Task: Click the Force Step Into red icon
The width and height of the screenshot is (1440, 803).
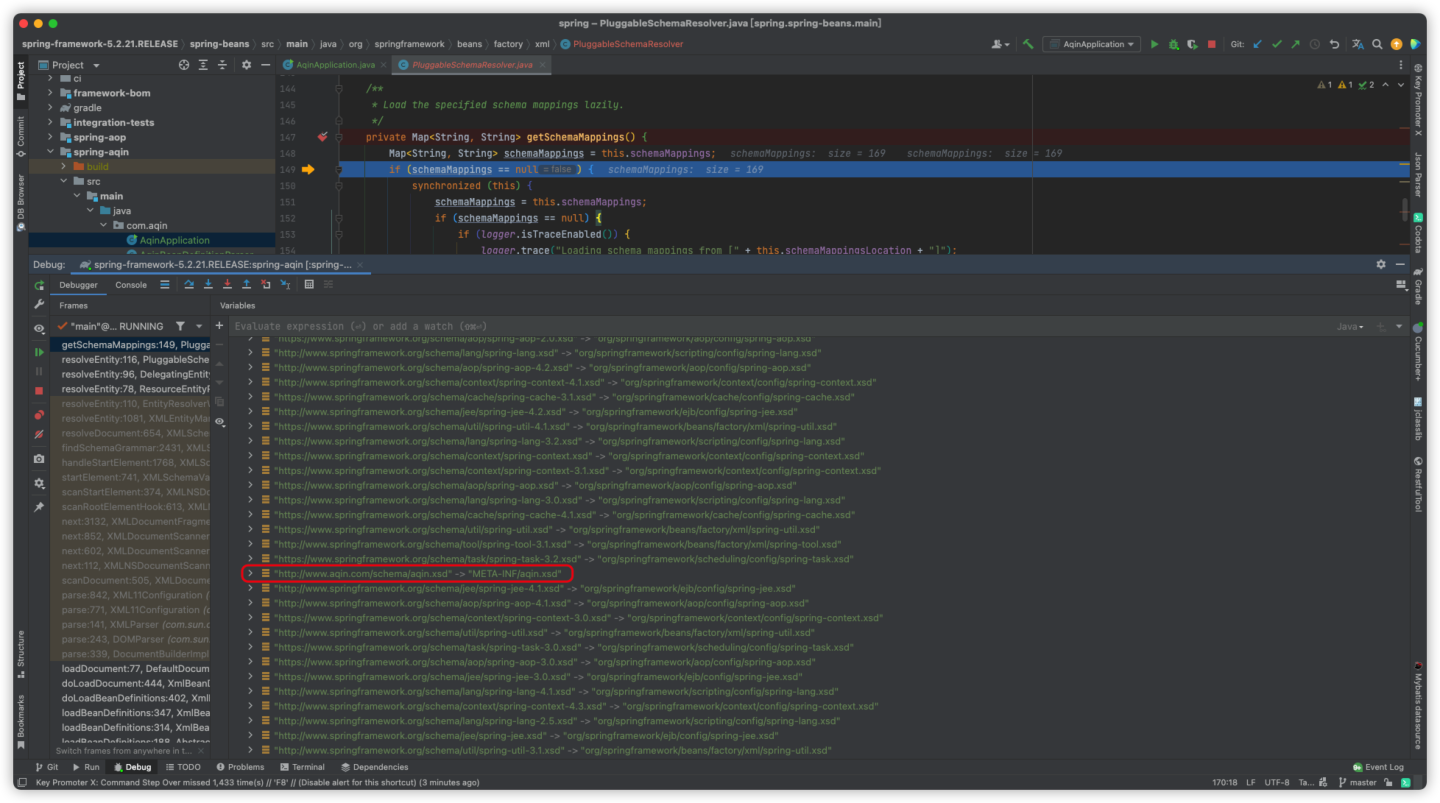Action: pos(227,284)
